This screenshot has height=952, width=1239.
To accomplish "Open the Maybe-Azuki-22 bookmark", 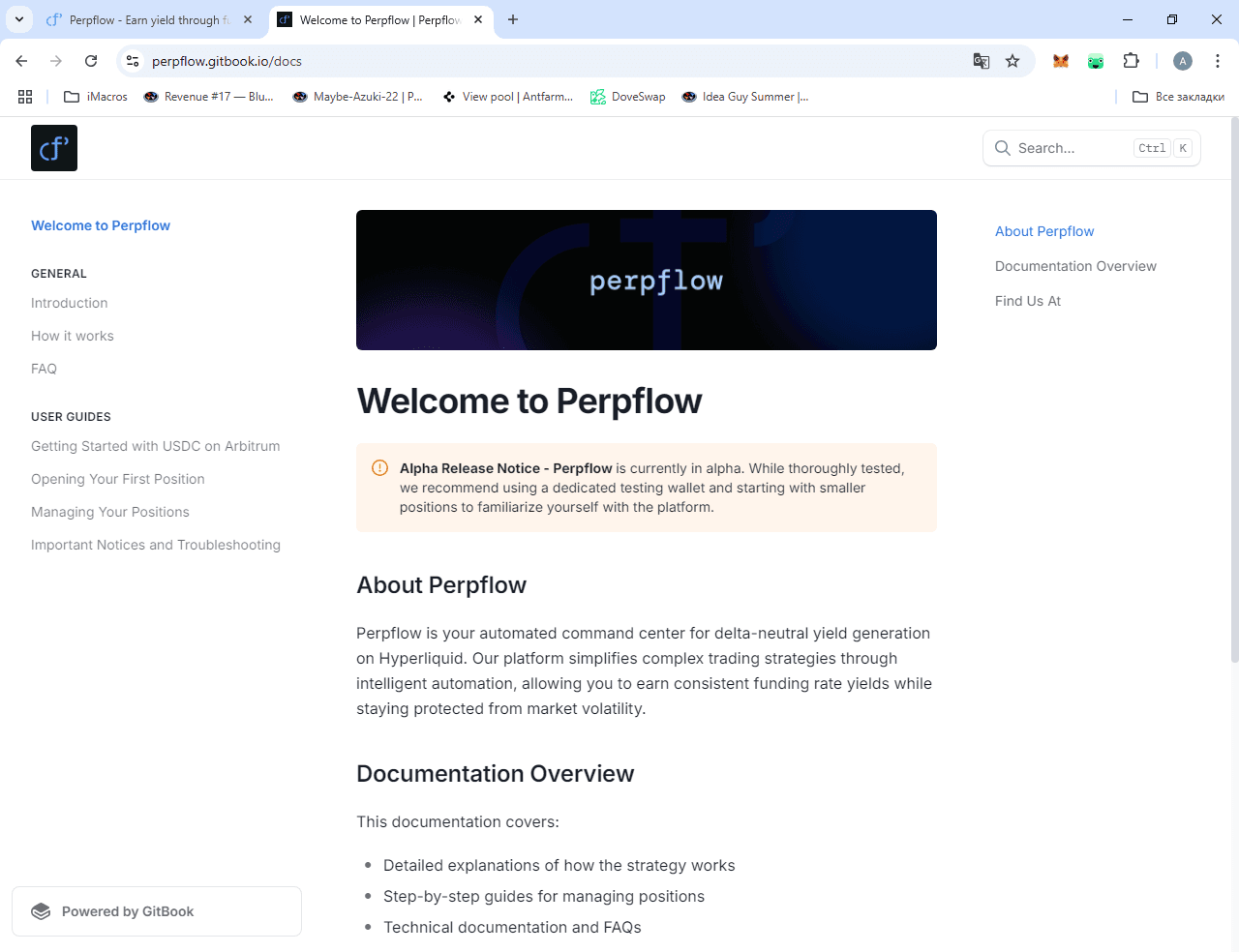I will point(358,97).
